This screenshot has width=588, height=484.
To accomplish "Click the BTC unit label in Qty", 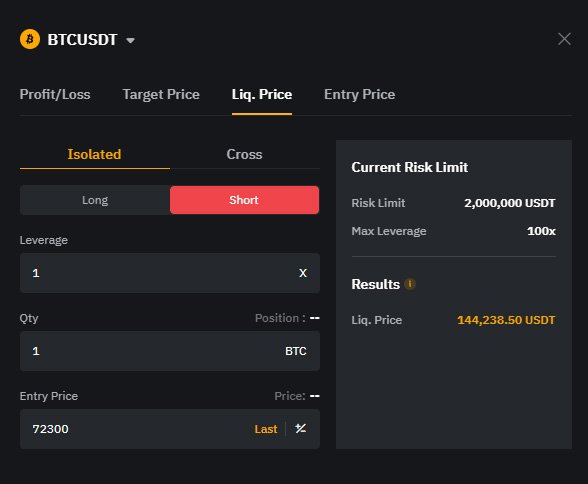I will click(x=296, y=351).
